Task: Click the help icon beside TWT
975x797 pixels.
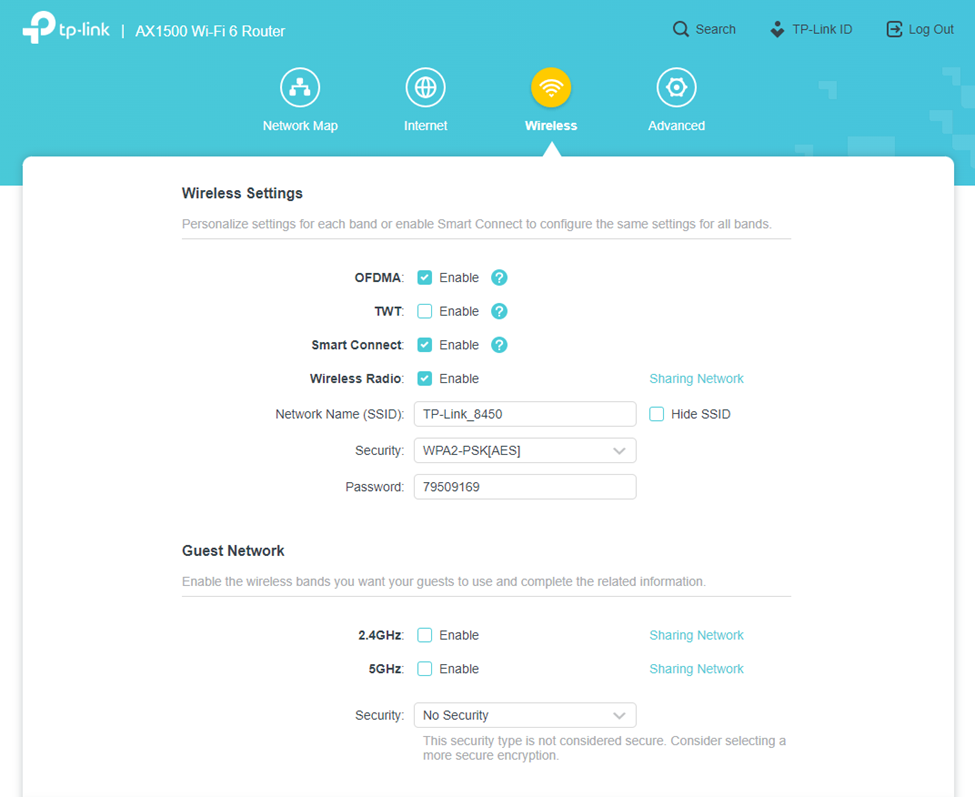Action: (500, 311)
